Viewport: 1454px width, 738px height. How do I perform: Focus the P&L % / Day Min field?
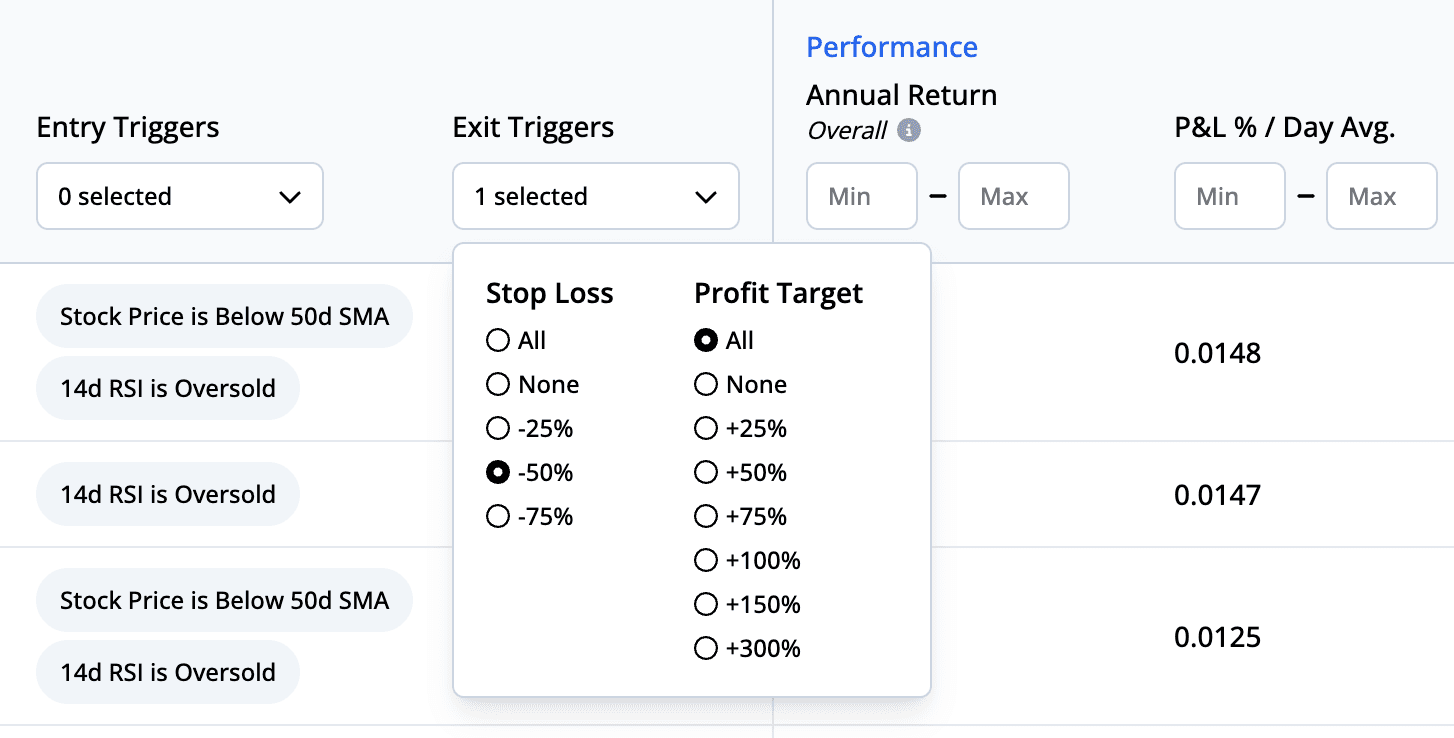click(1229, 196)
